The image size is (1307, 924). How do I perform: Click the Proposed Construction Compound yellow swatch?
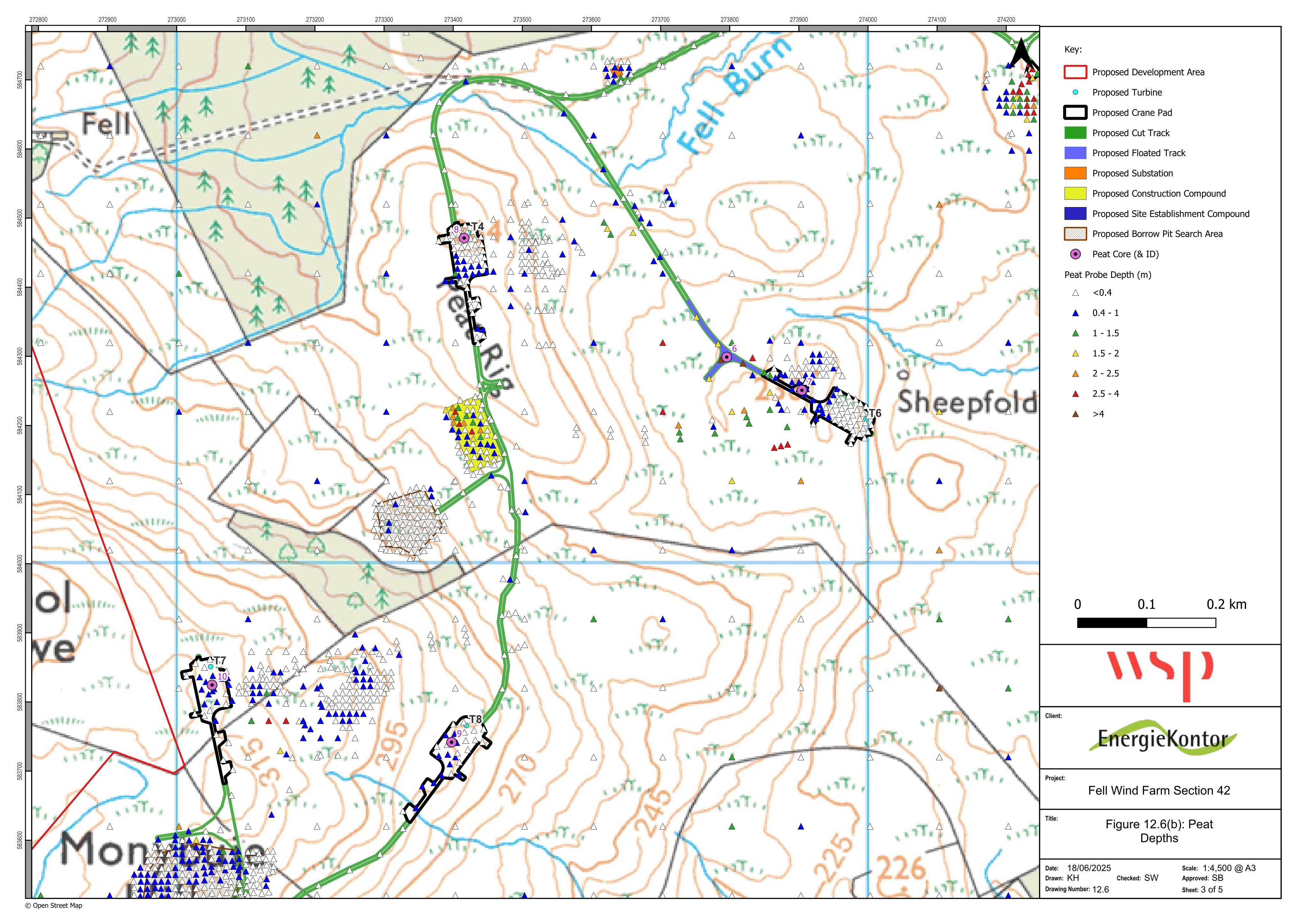click(x=1075, y=194)
